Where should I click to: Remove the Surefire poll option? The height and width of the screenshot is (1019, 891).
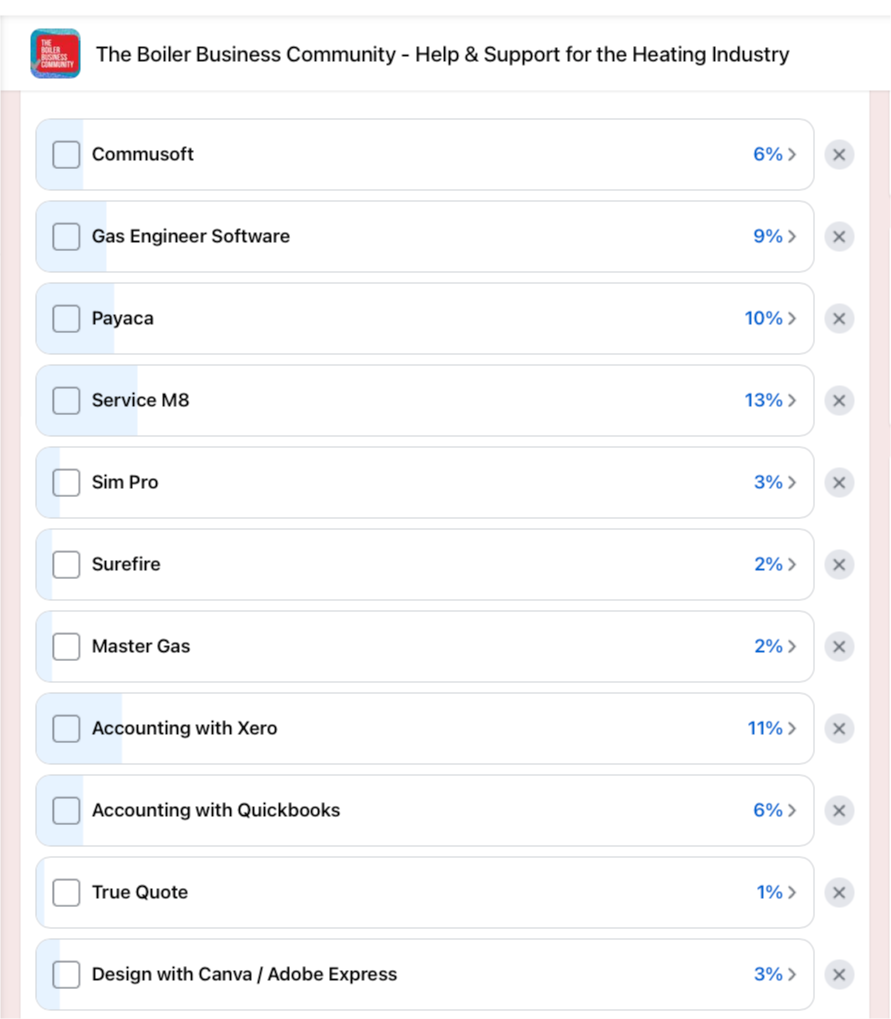[839, 565]
